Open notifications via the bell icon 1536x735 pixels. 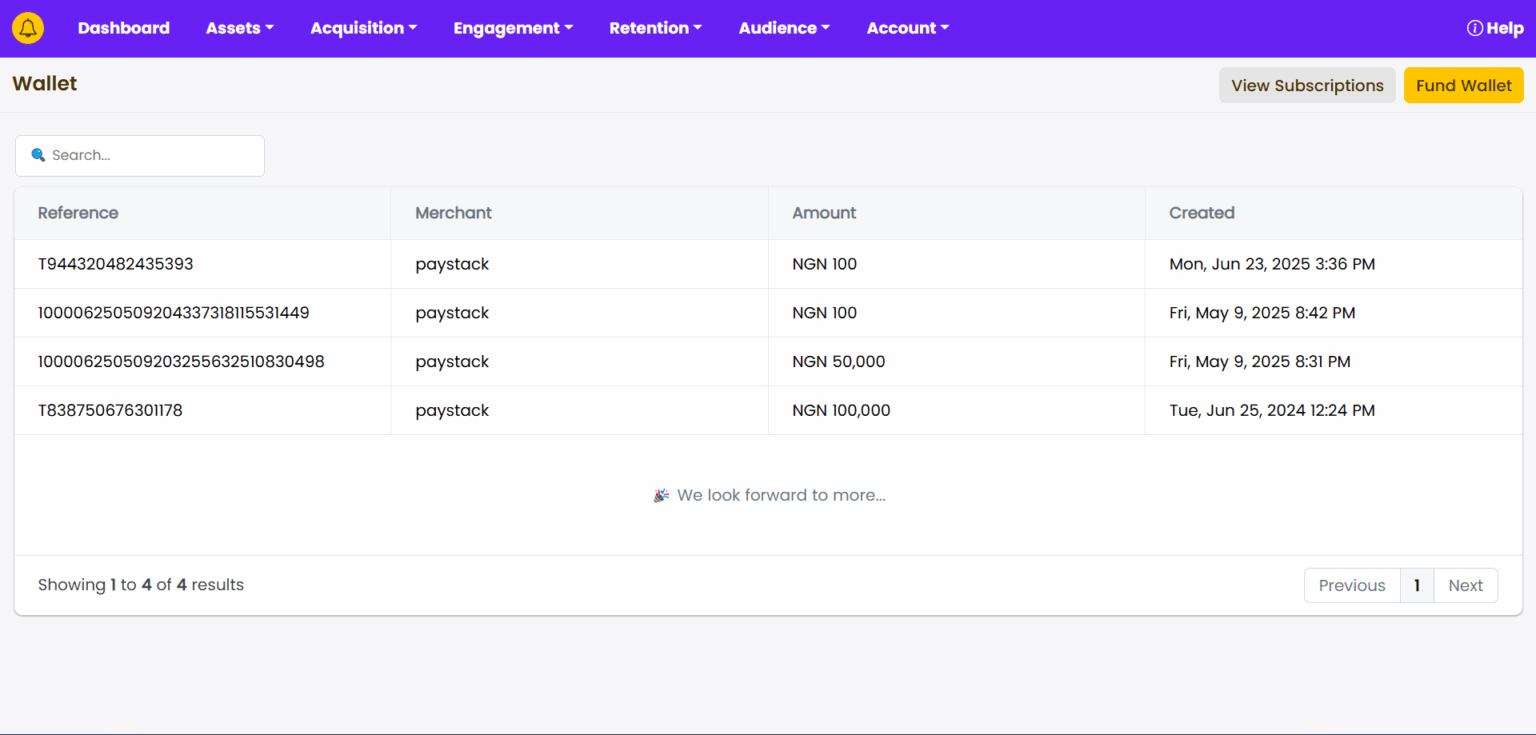tap(27, 27)
